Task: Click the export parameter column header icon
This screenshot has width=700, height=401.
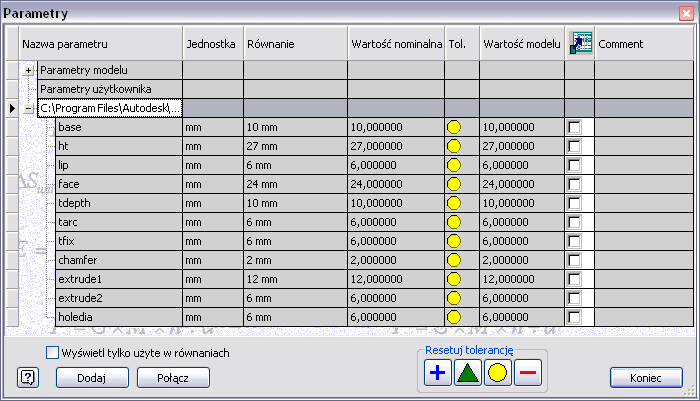Action: tap(580, 44)
